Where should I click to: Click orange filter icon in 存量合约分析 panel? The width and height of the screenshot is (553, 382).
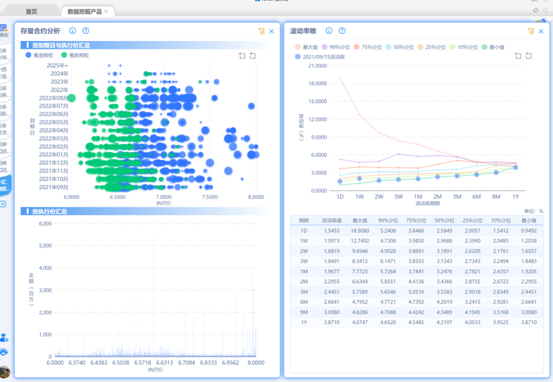[x=261, y=31]
